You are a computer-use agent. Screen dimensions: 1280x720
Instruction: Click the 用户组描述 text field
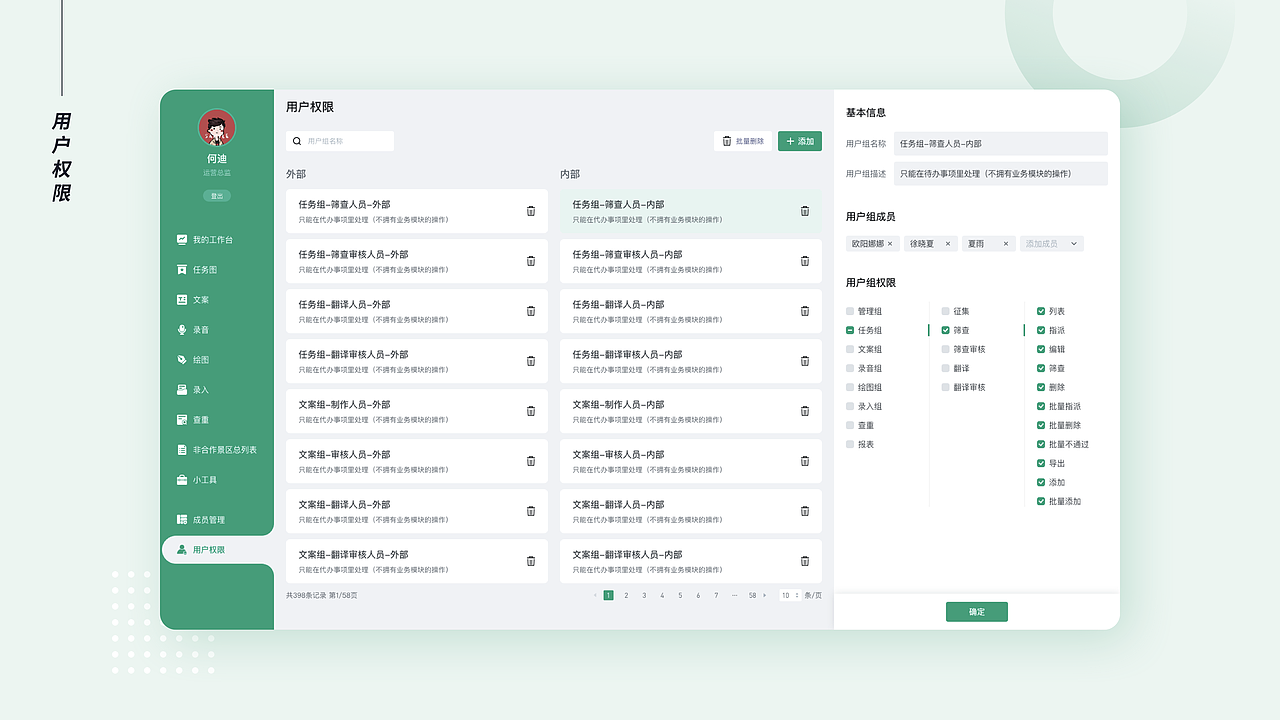1001,173
